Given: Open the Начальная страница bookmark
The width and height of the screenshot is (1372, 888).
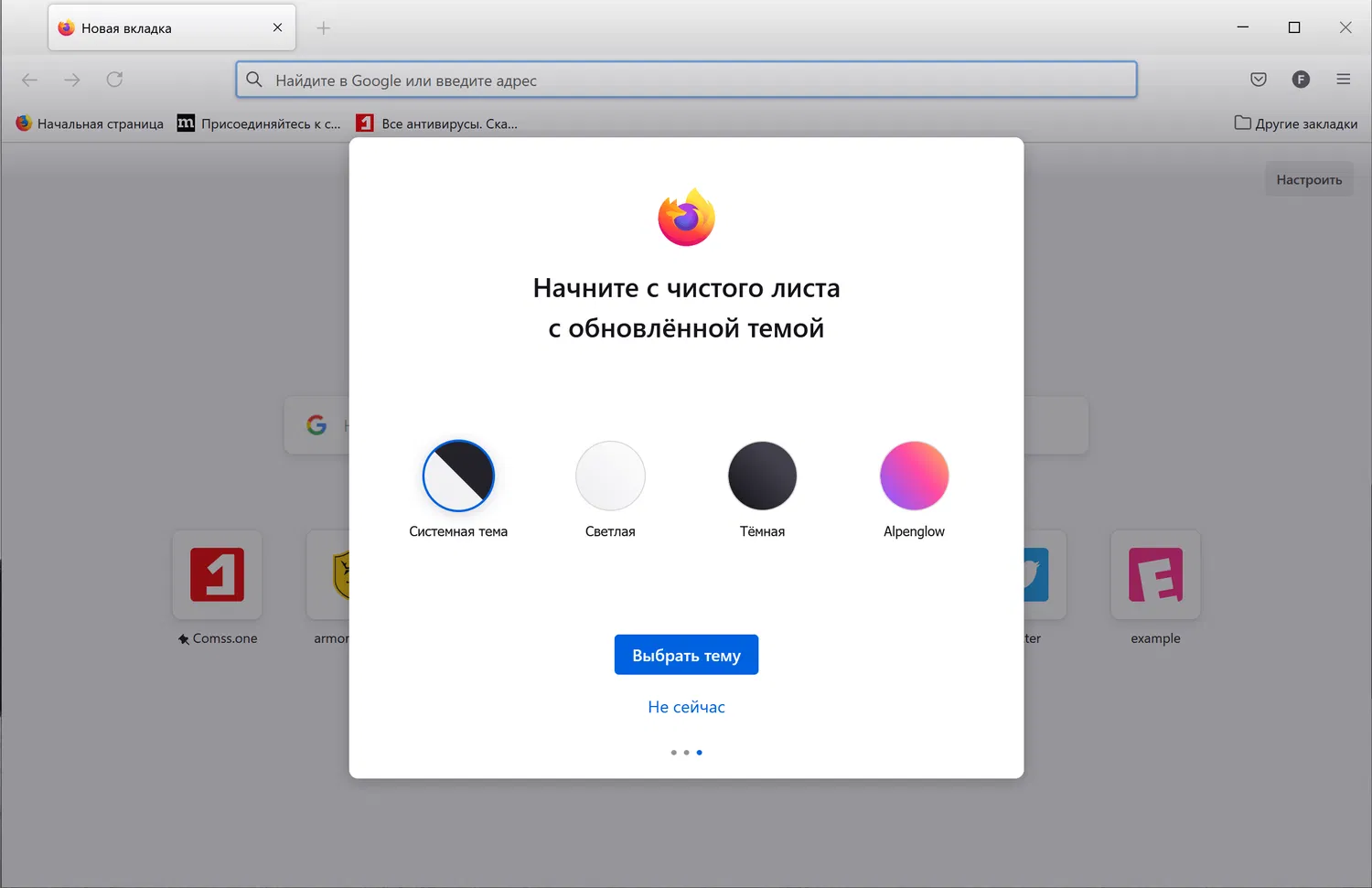Looking at the screenshot, I should (x=90, y=123).
